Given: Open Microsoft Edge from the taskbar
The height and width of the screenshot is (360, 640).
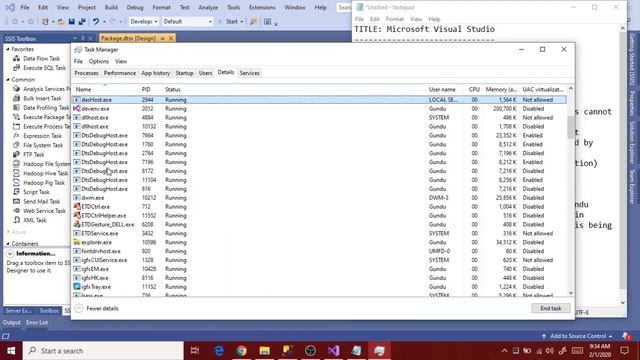Looking at the screenshot, I should coord(219,351).
